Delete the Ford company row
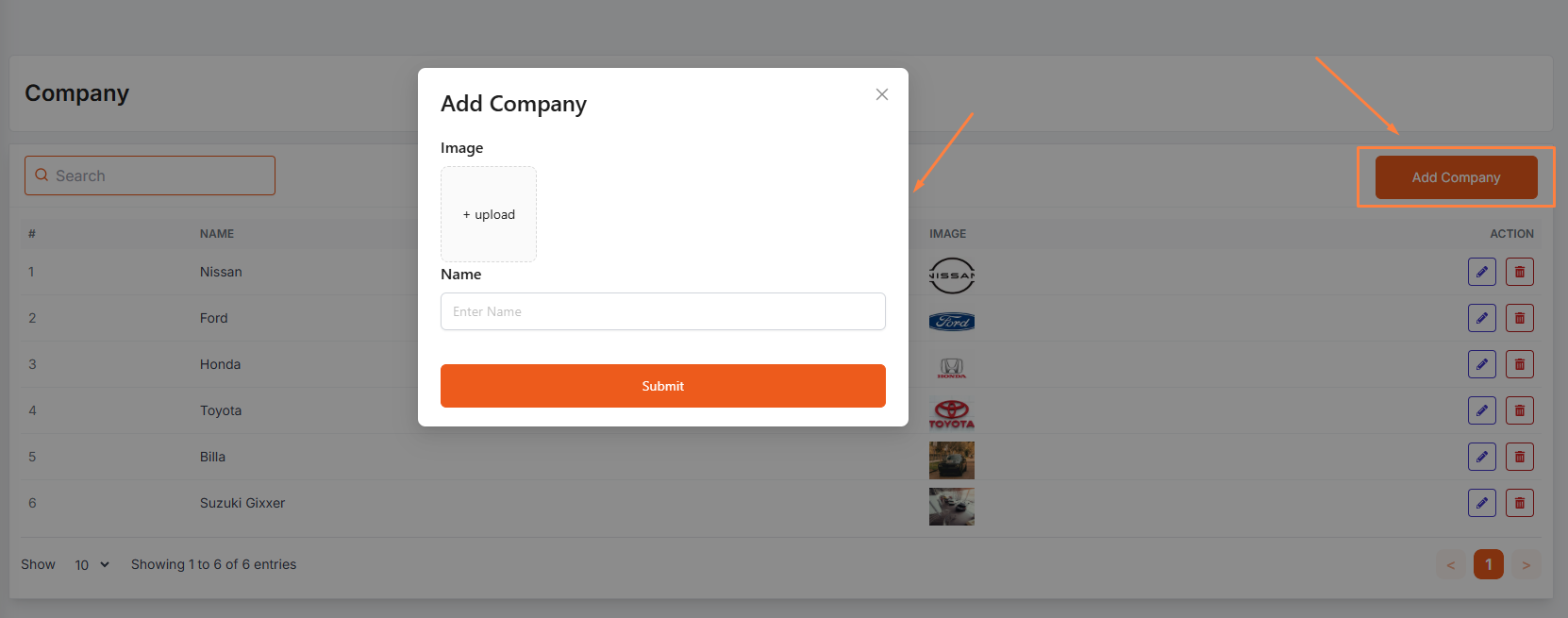This screenshot has width=1568, height=618. tap(1519, 318)
